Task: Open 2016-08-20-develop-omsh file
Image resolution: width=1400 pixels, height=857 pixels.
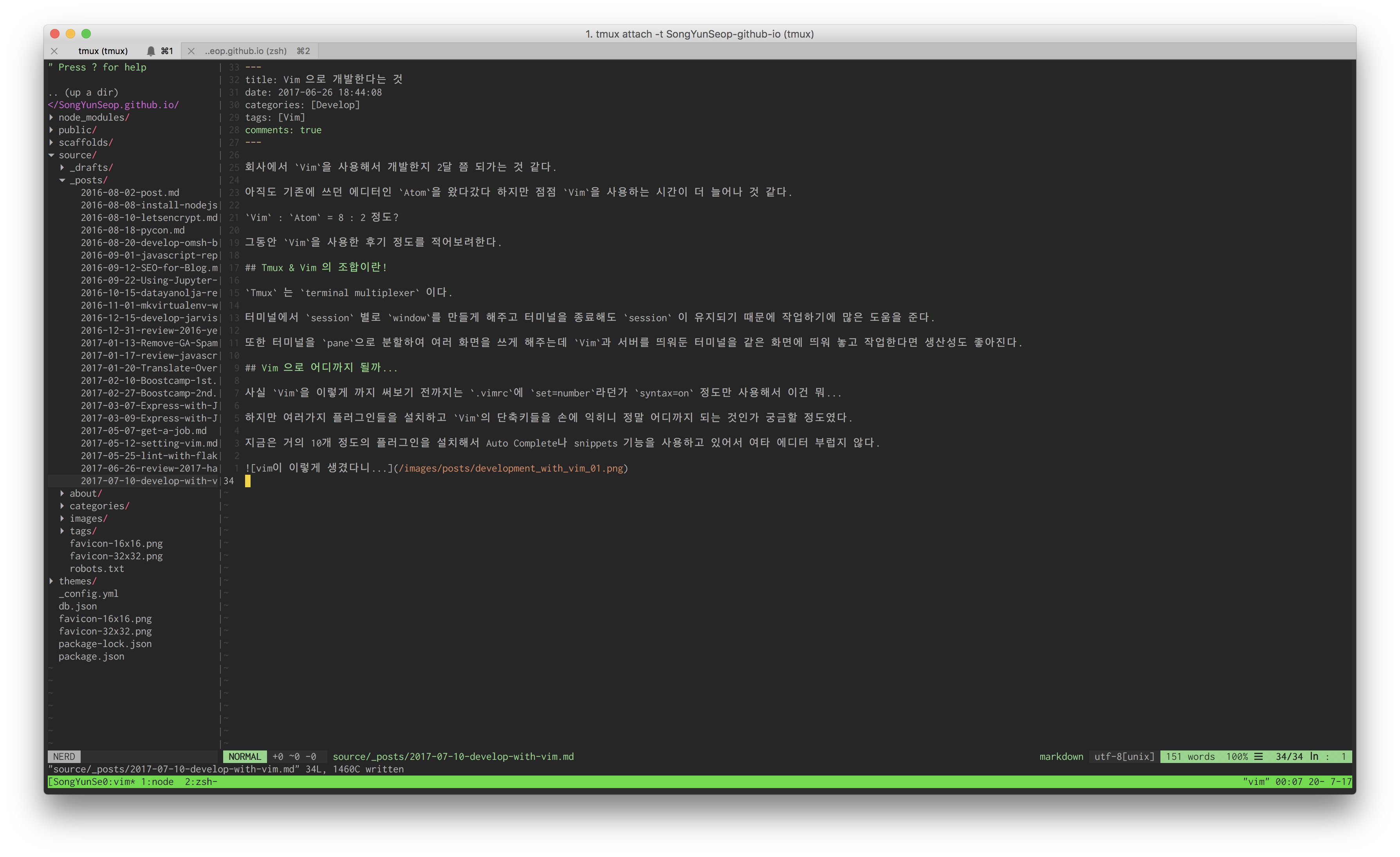Action: point(149,243)
